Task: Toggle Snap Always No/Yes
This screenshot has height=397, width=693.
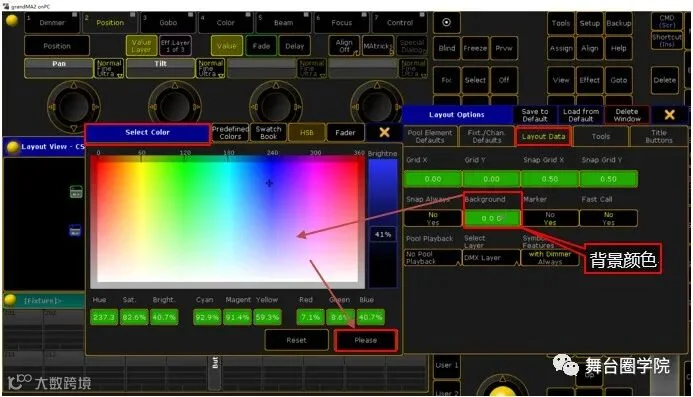Action: (433, 218)
